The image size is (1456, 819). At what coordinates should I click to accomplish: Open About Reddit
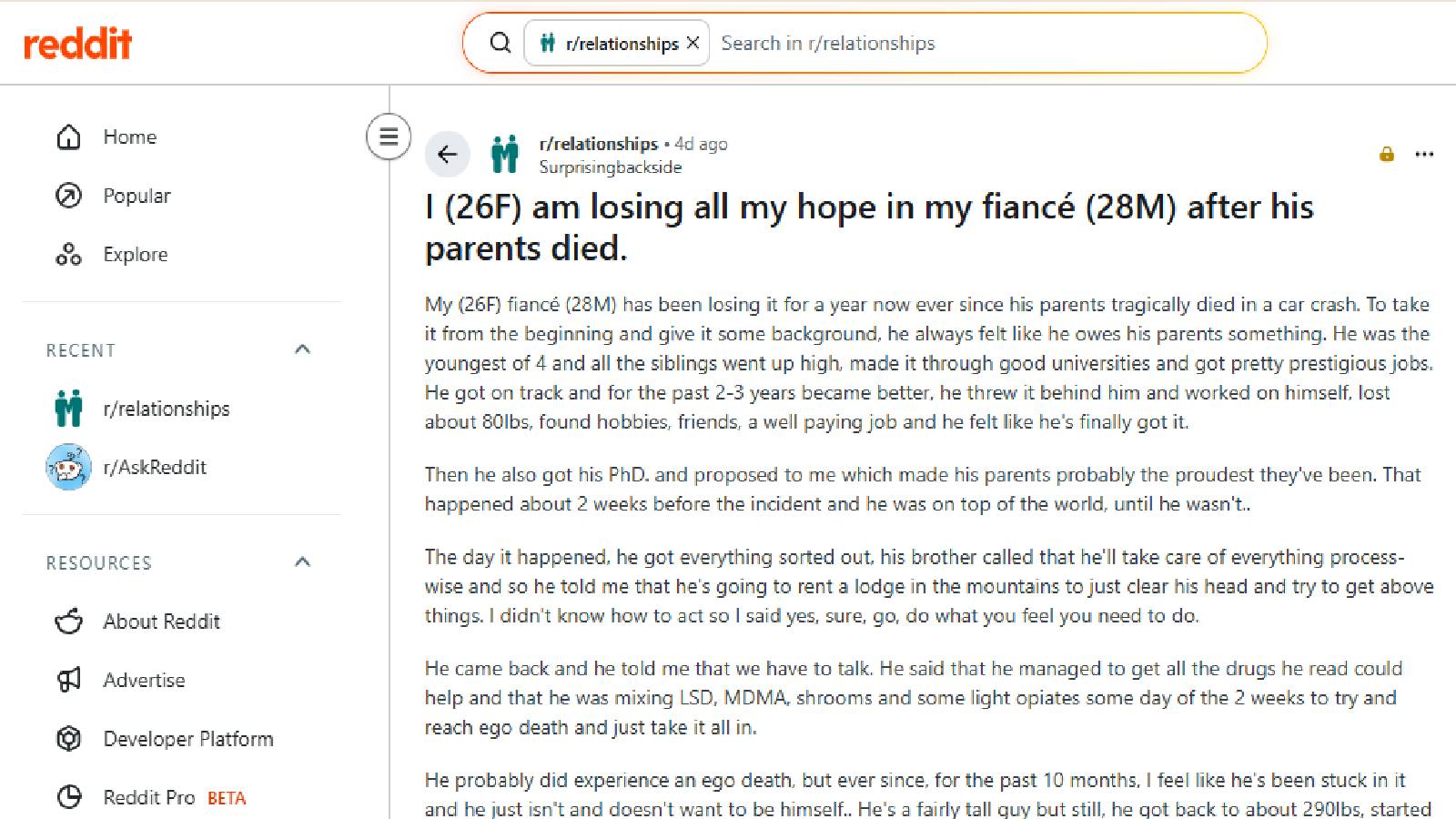tap(161, 622)
